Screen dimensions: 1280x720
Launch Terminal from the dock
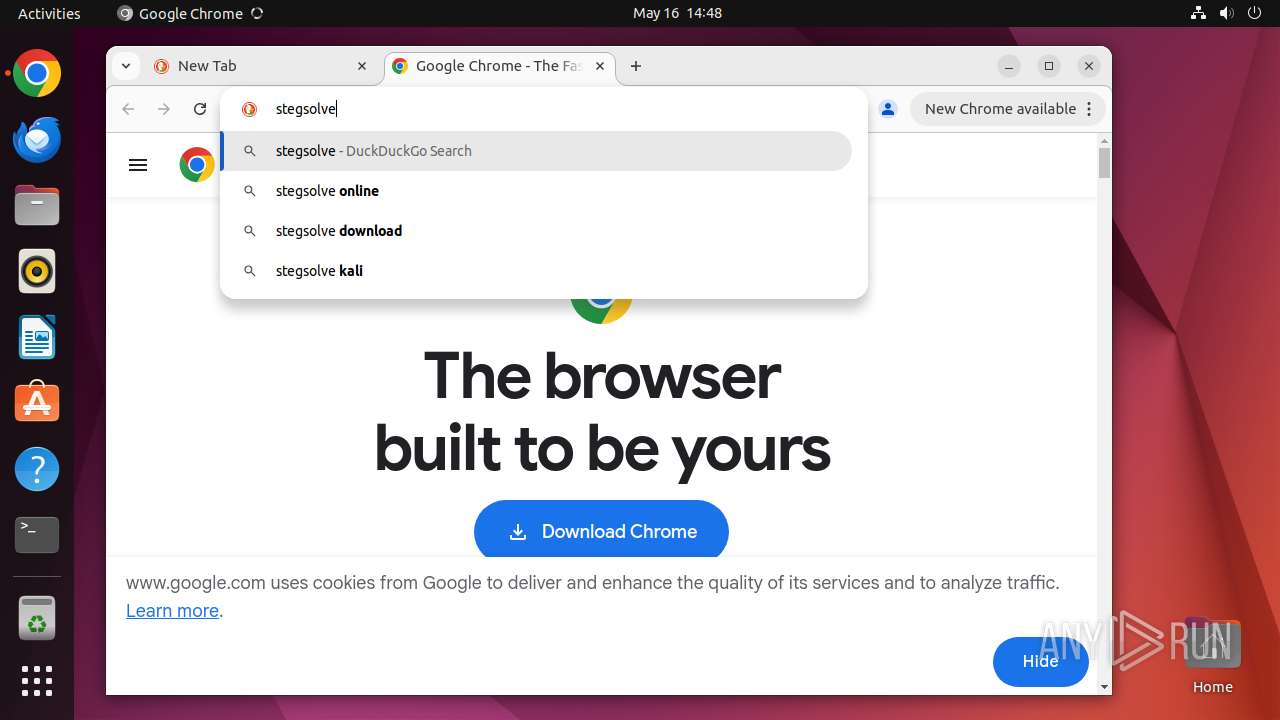point(37,535)
